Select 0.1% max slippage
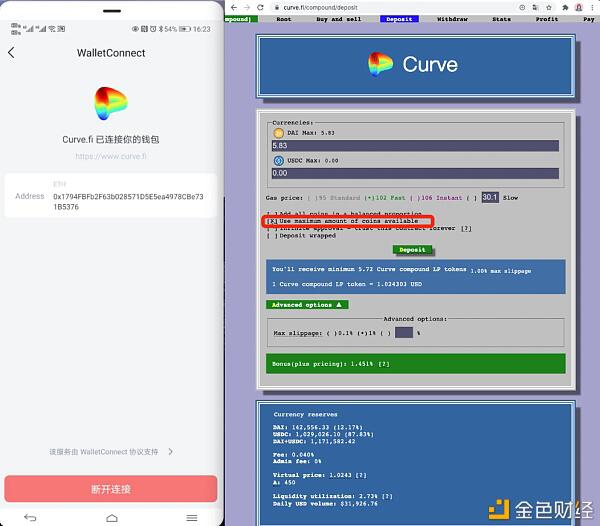600x526 pixels. point(340,333)
